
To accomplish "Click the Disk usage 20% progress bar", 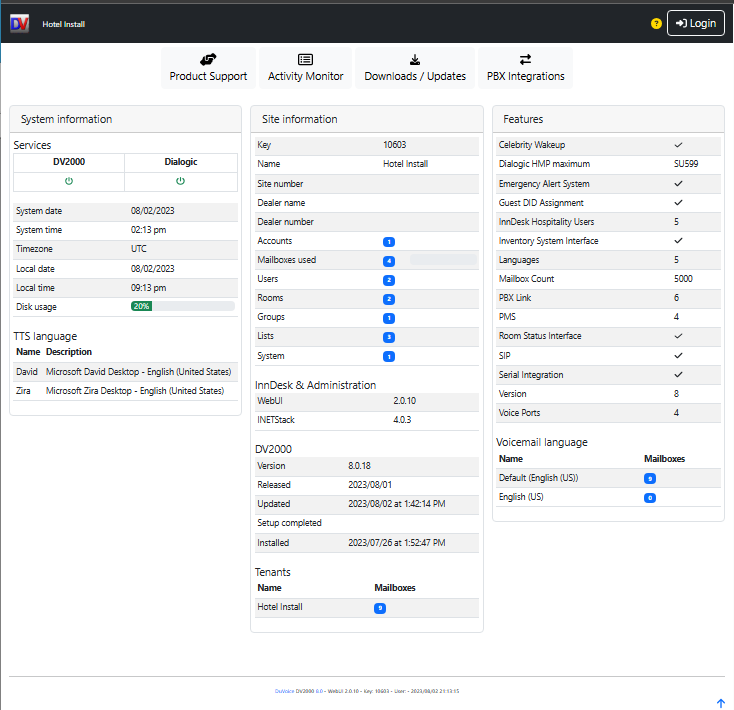I will 182,306.
